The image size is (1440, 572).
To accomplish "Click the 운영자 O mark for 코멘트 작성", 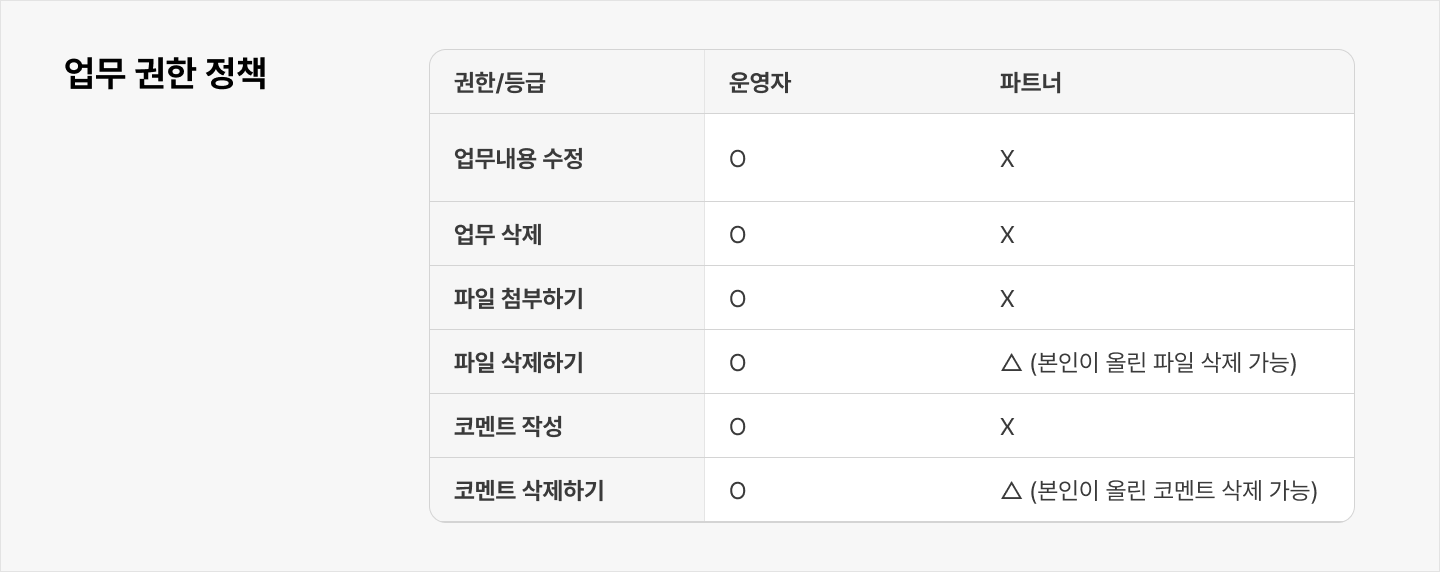I will (x=737, y=427).
